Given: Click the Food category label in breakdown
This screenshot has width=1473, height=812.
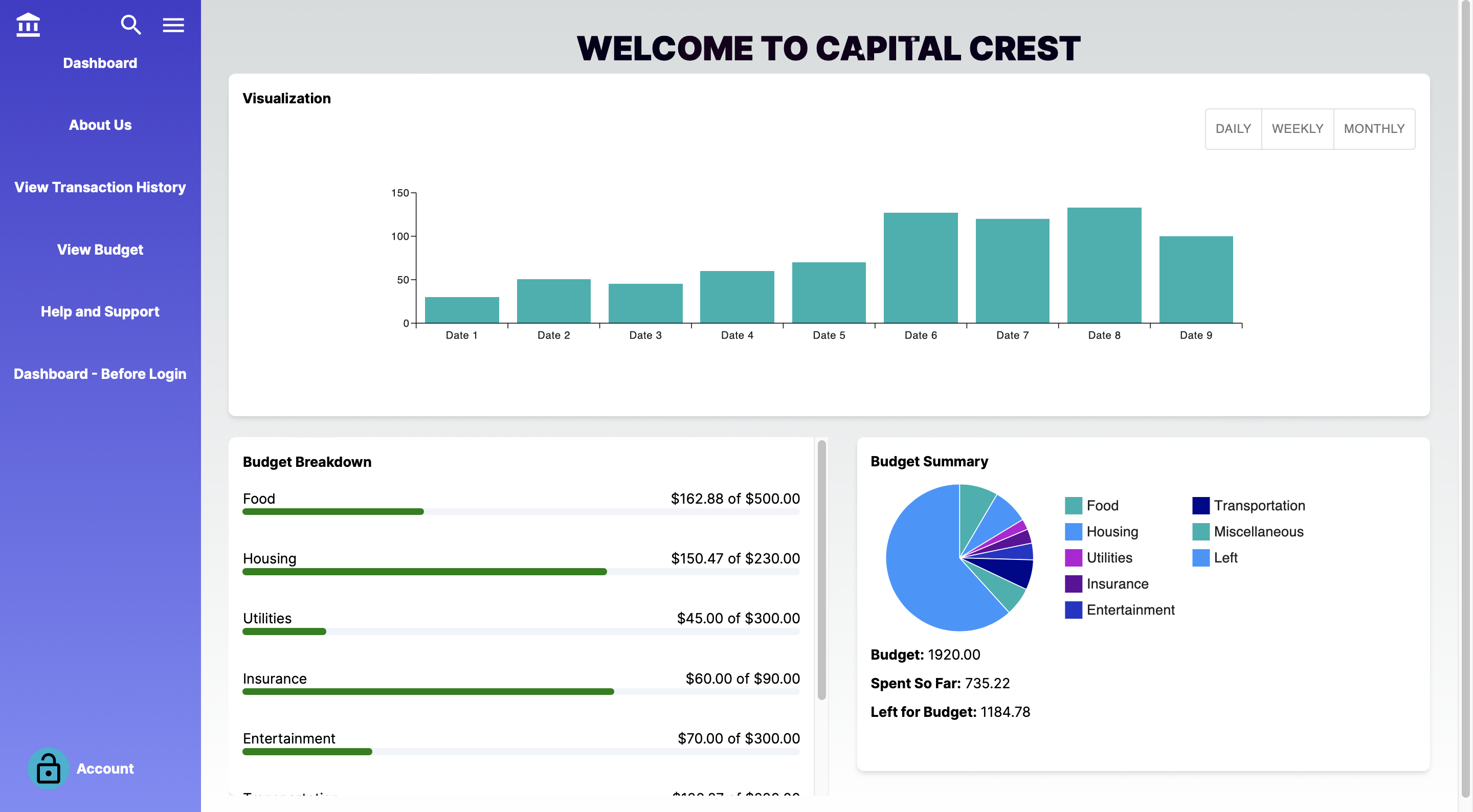Looking at the screenshot, I should click(x=259, y=499).
